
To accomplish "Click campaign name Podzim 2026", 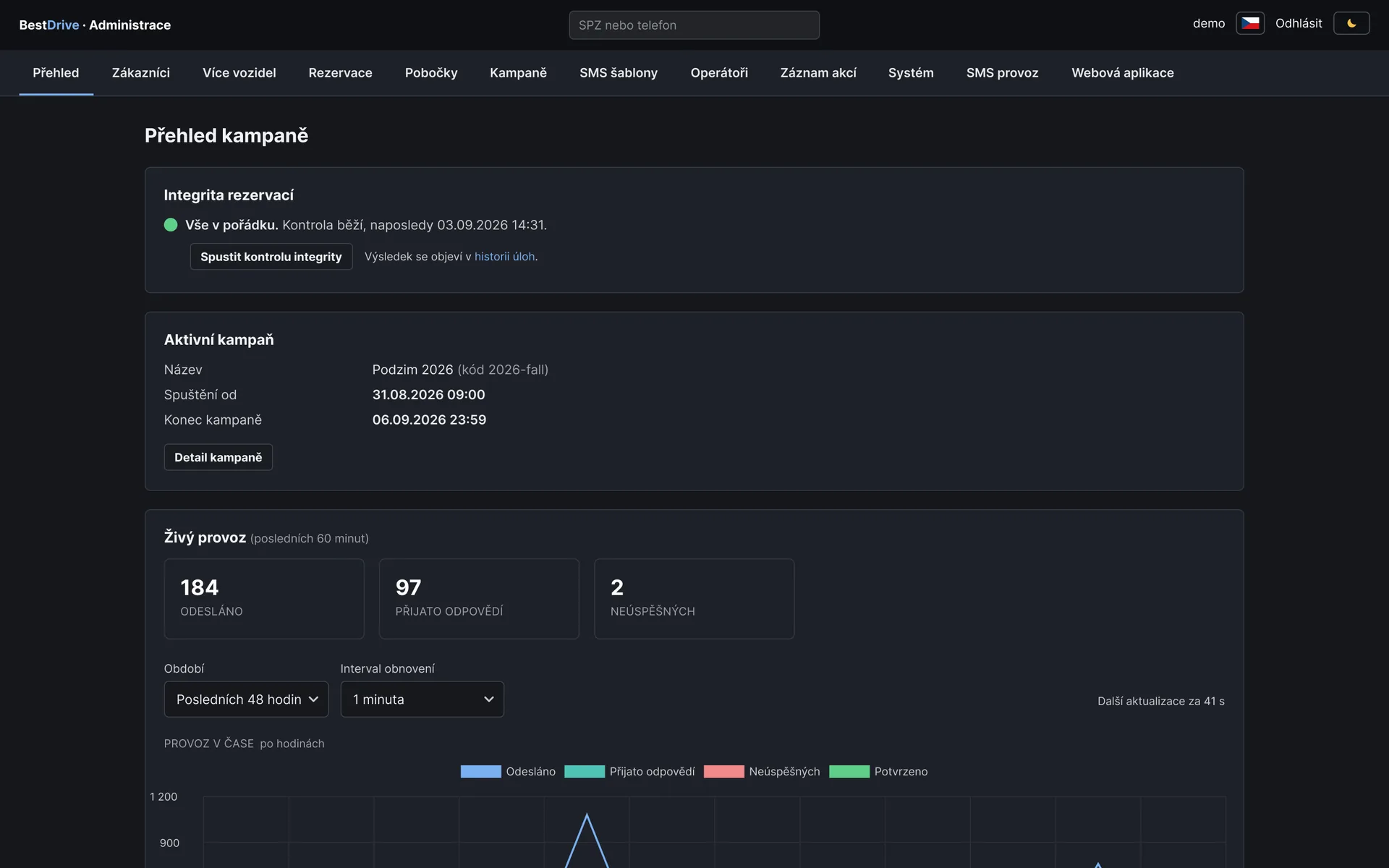I will pos(413,370).
